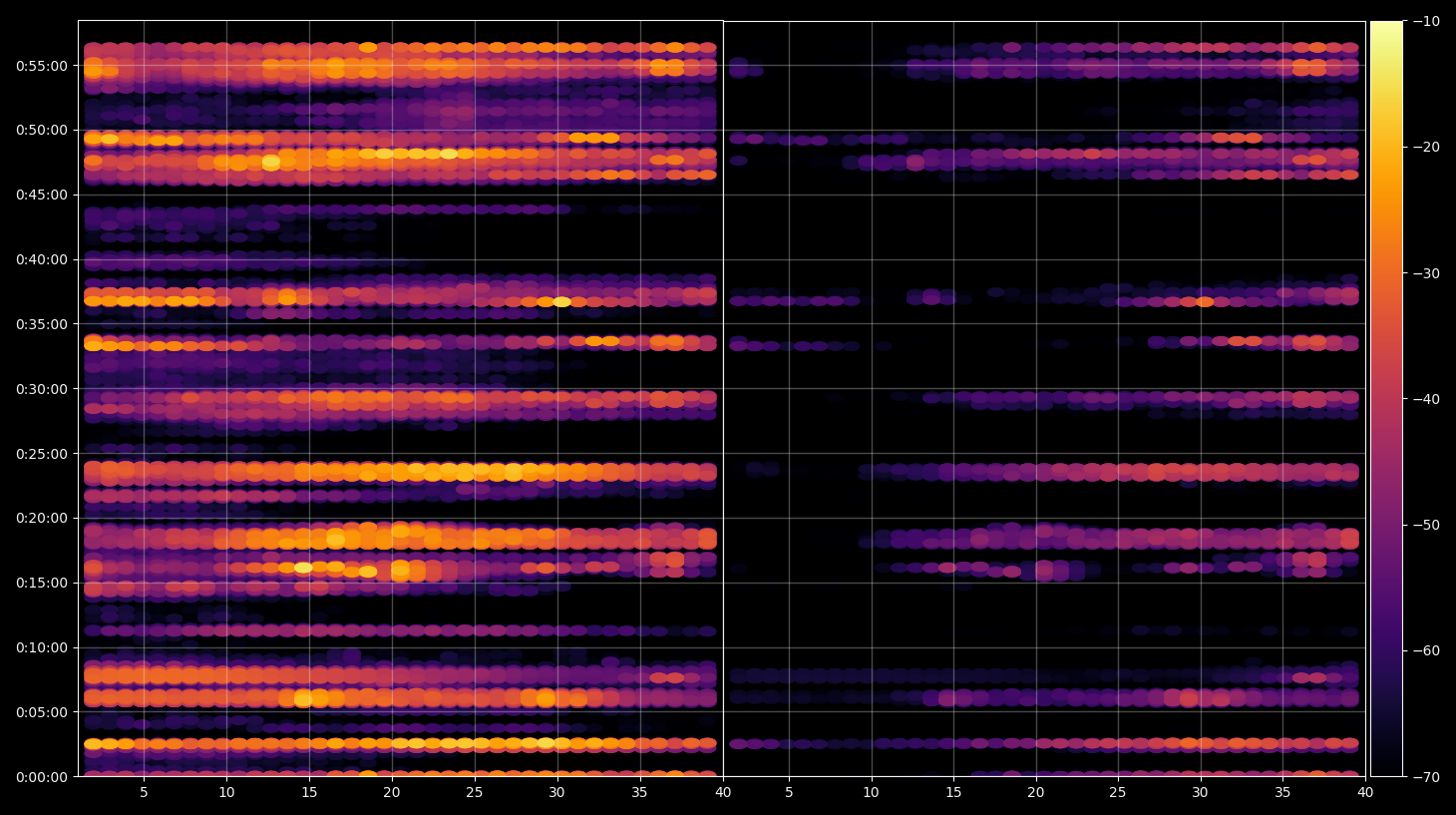Click the 0:15:00 y-axis tick label

[x=42, y=583]
